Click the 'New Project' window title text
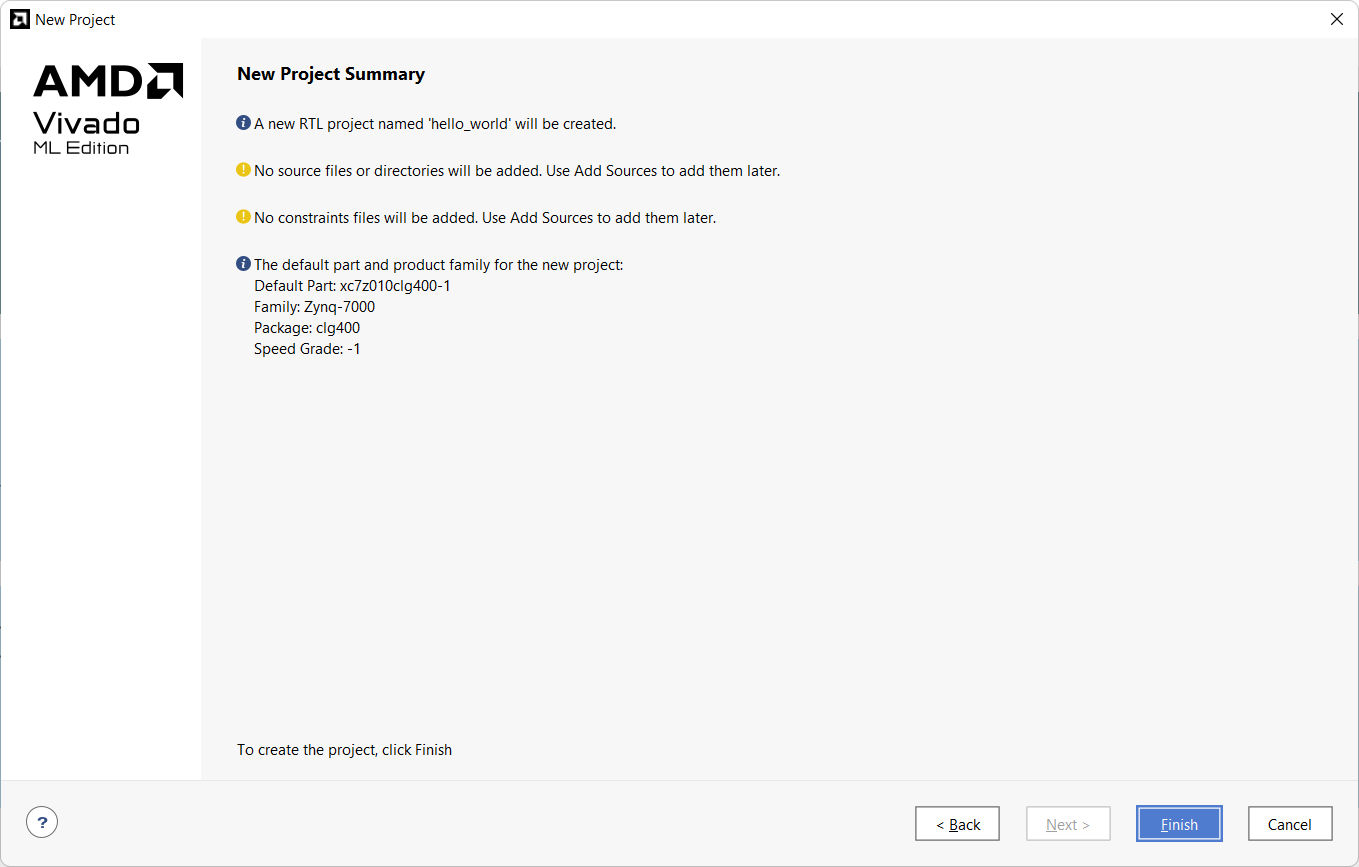The width and height of the screenshot is (1359, 867). pyautogui.click(x=75, y=19)
